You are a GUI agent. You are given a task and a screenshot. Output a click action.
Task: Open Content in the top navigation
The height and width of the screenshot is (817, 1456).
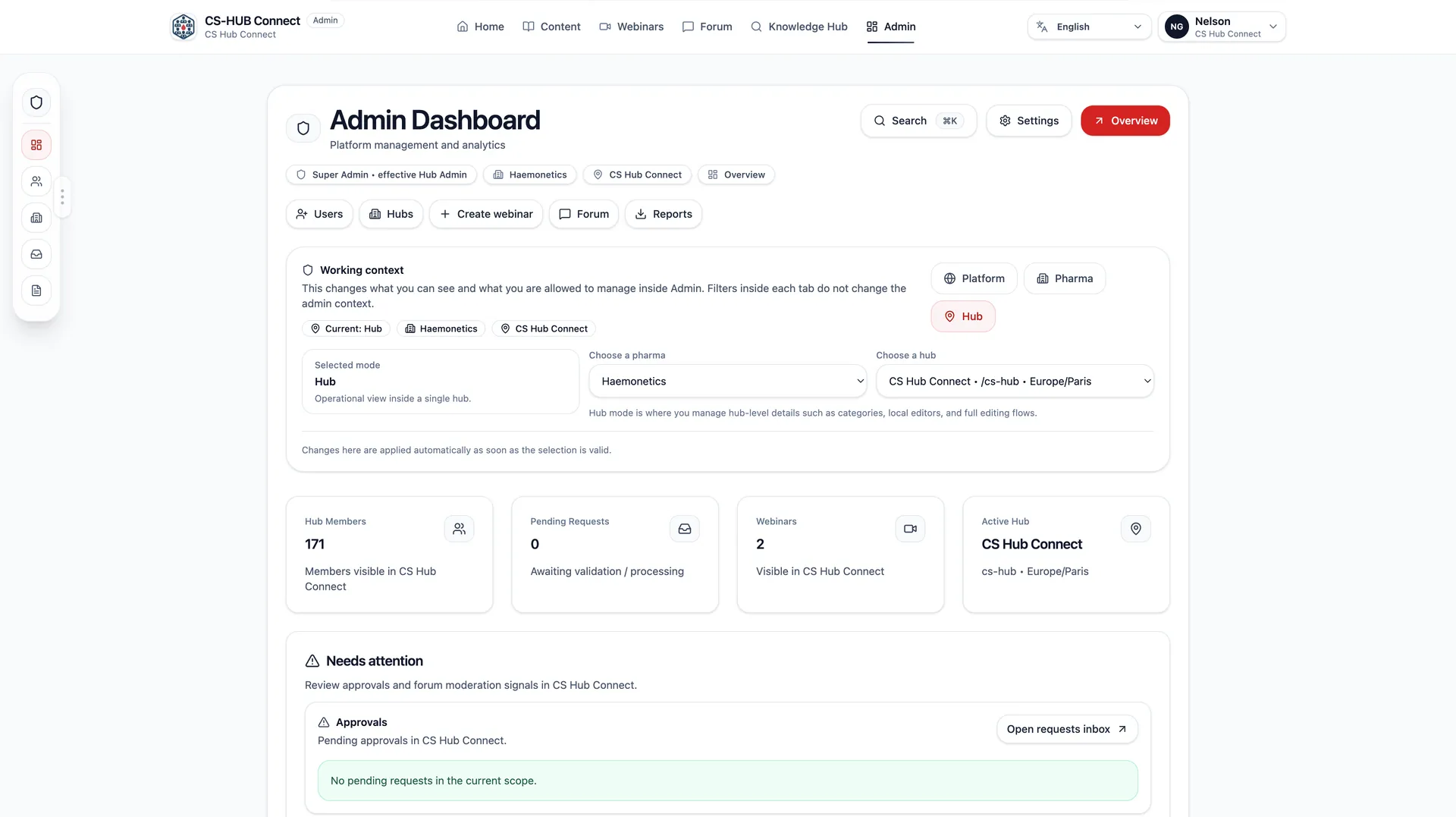[551, 27]
